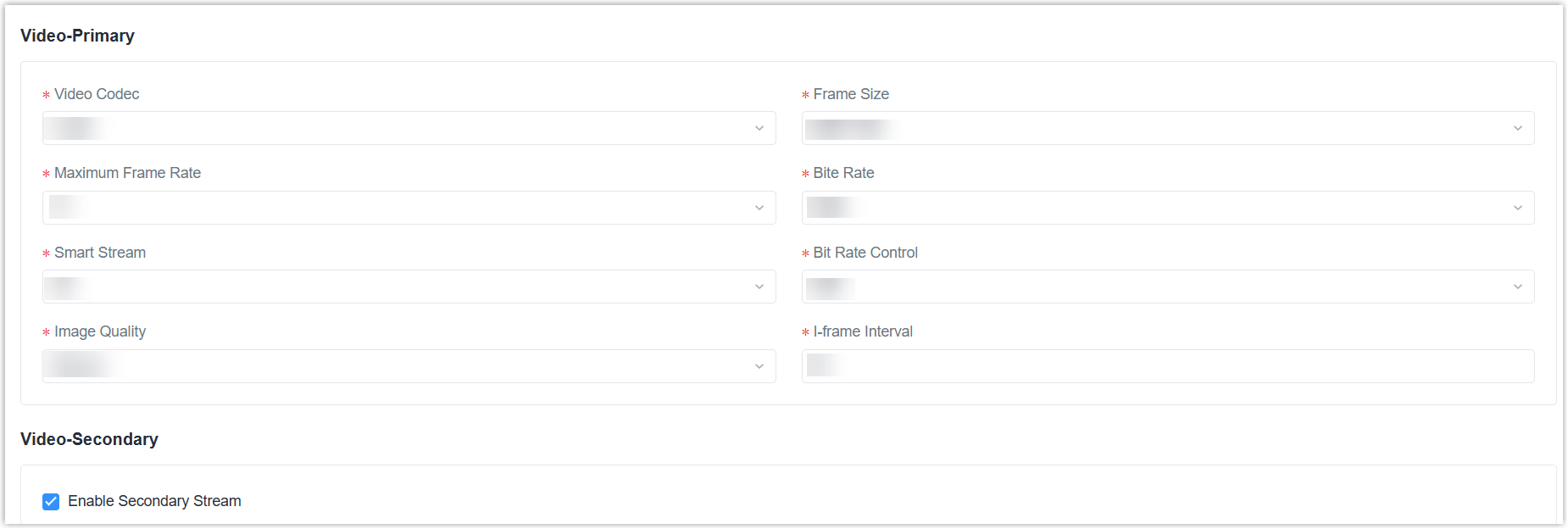Click the Image Quality chevron arrow

click(759, 366)
